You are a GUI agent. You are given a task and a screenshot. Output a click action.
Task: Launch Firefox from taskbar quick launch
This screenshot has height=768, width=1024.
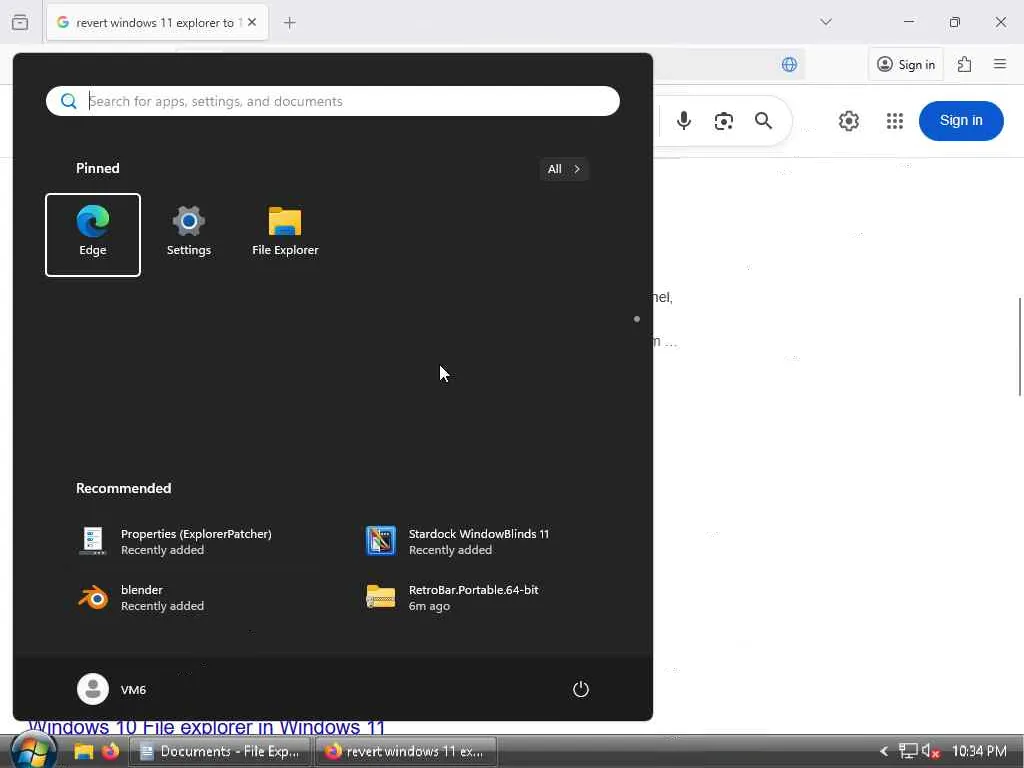(110, 752)
